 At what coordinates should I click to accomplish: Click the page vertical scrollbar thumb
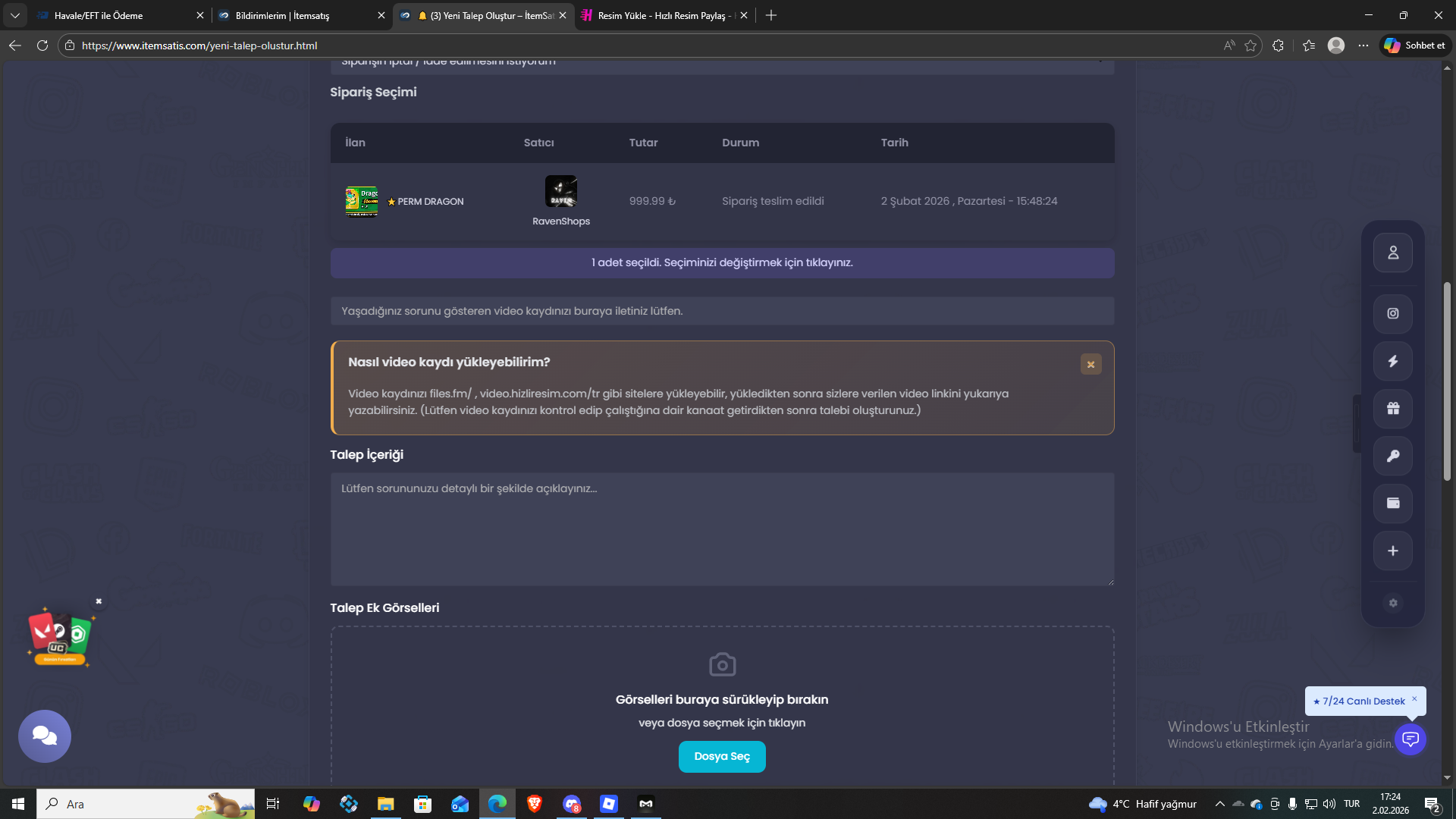point(1447,381)
